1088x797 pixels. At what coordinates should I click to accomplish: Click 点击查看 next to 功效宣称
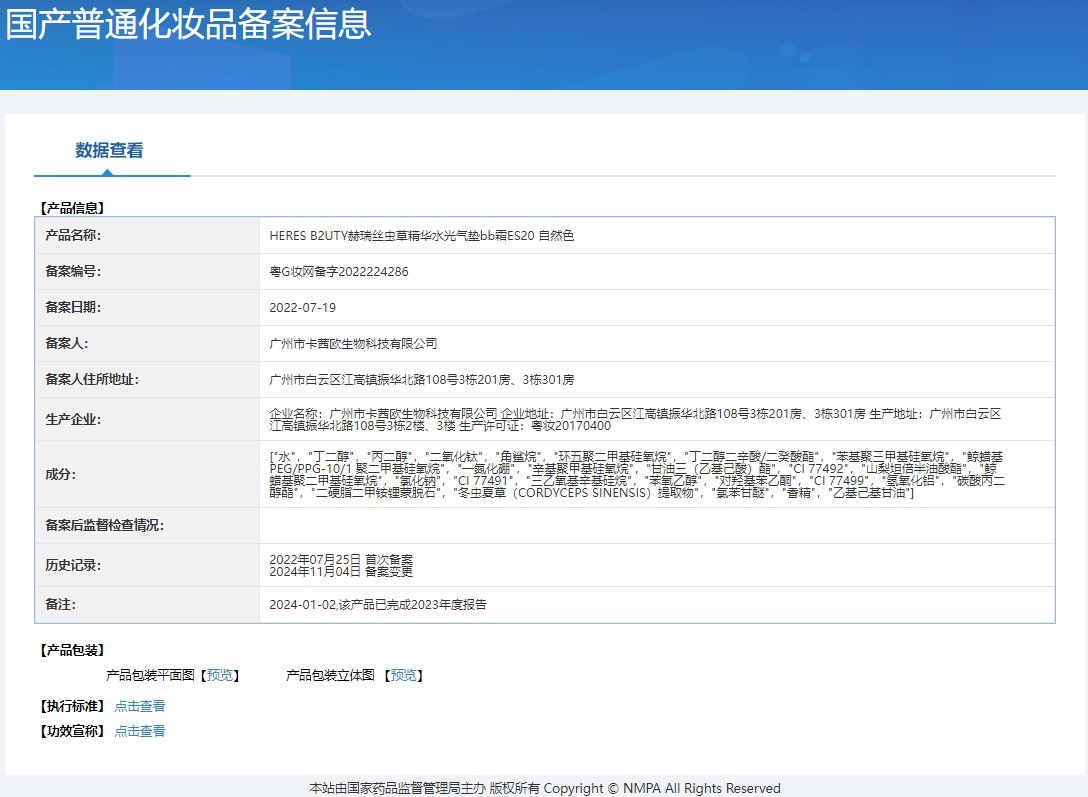pos(140,731)
